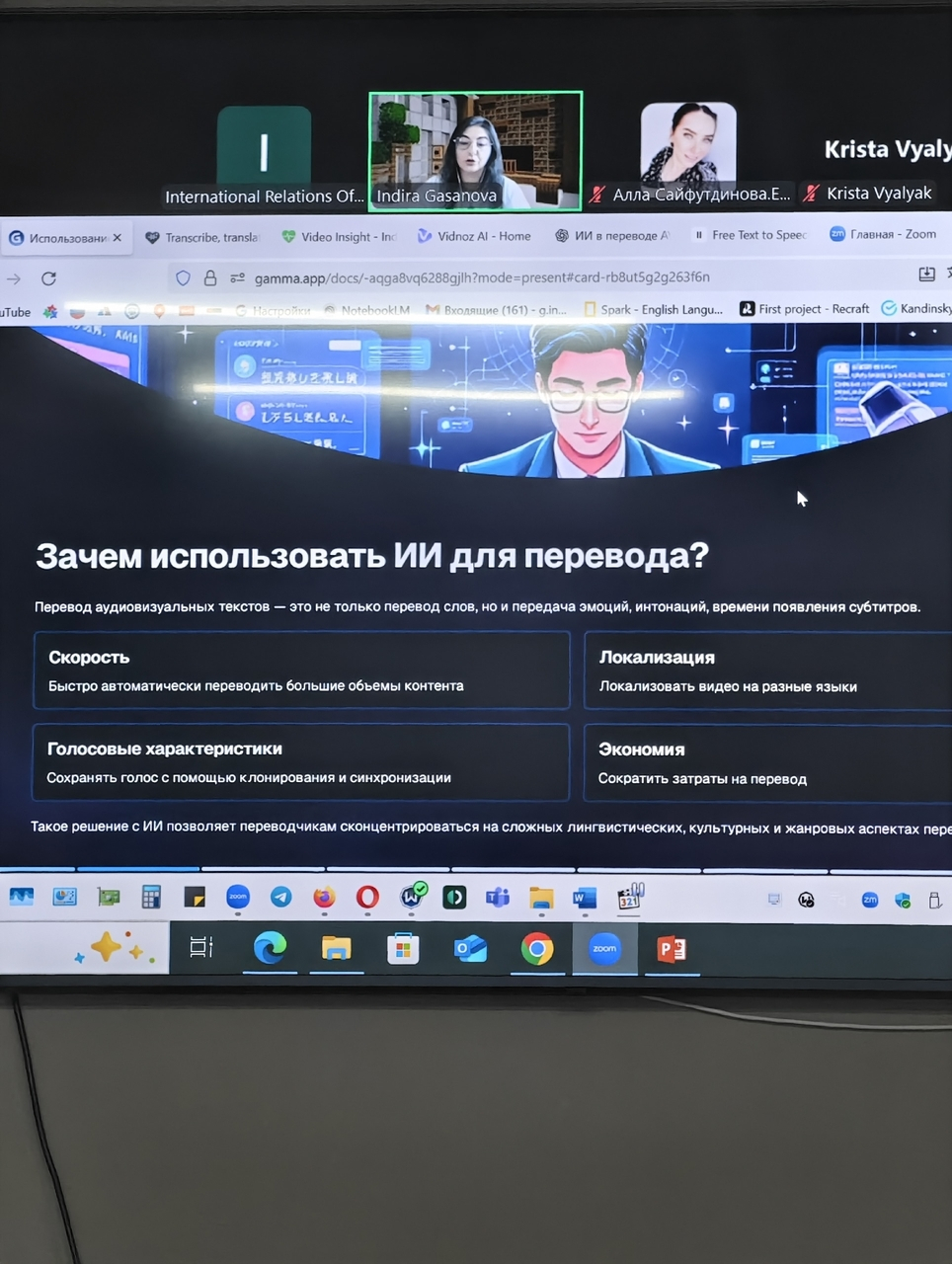
Task: Click the tracking protection shield icon
Action: coord(183,278)
